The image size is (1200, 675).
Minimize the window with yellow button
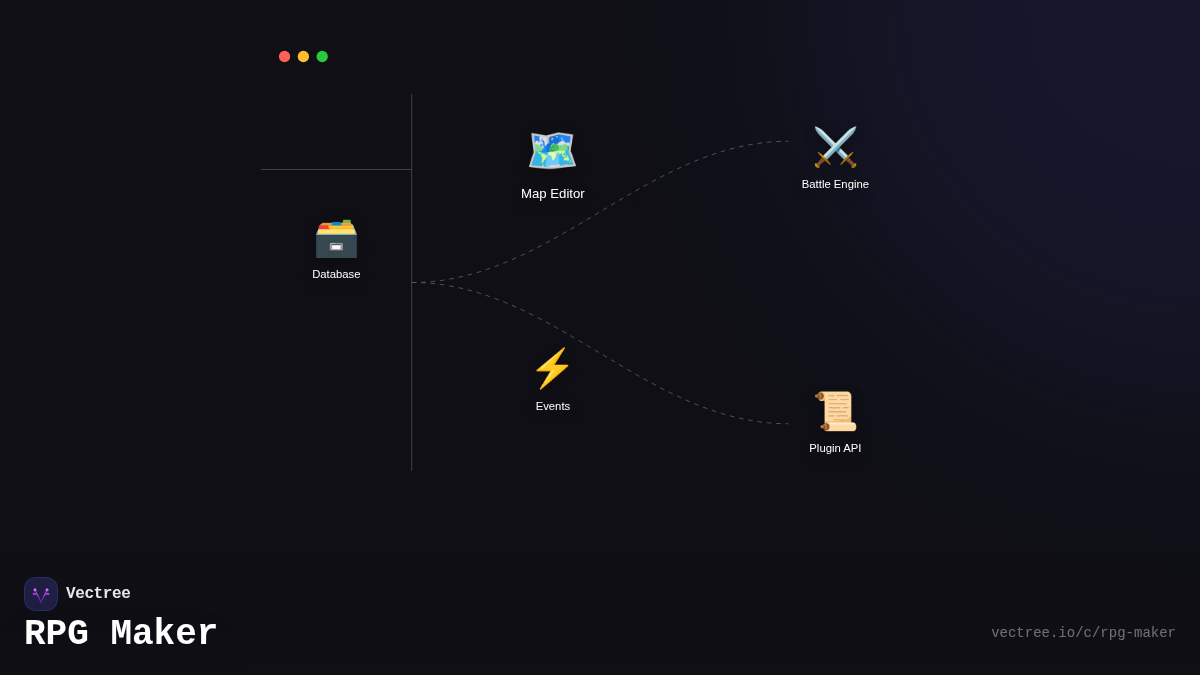303,57
